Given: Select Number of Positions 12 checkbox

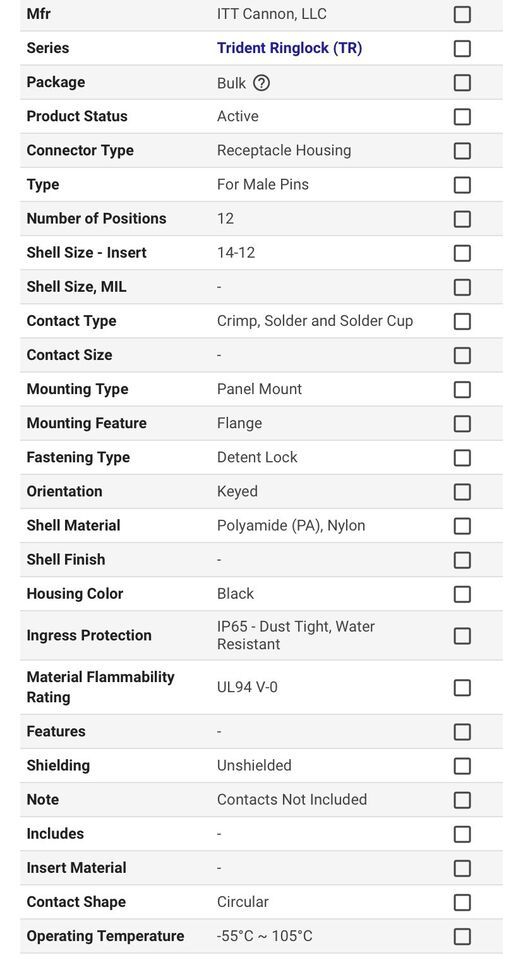Looking at the screenshot, I should (x=462, y=219).
